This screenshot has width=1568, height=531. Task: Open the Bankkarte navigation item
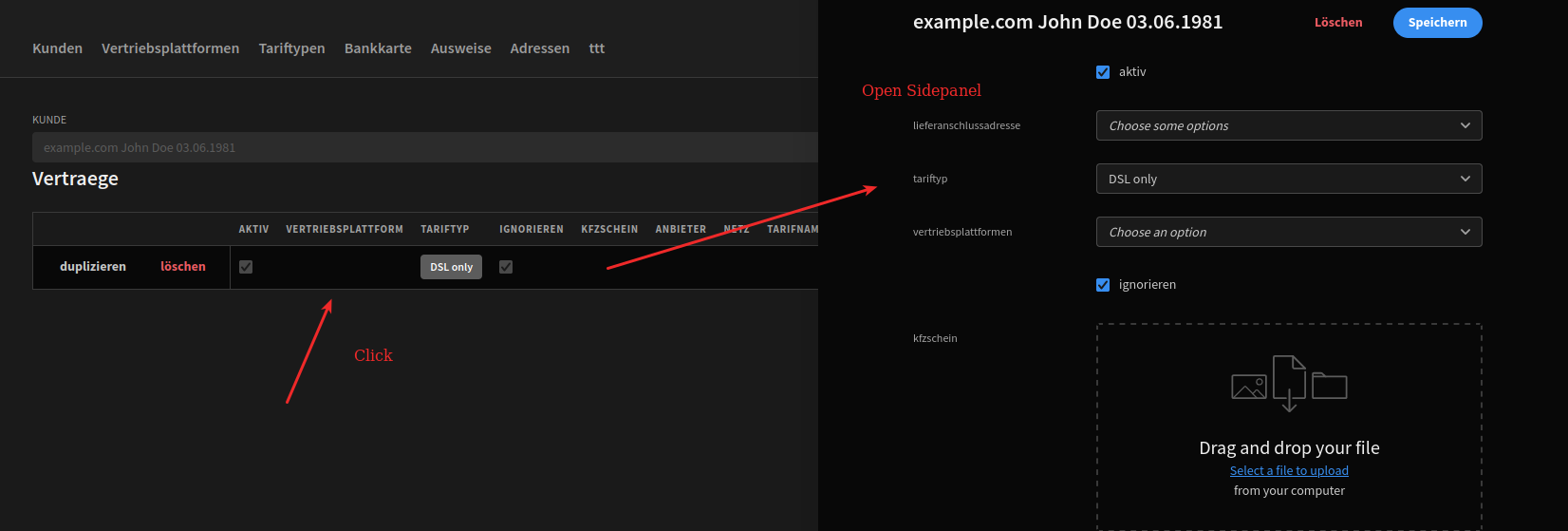(x=378, y=48)
